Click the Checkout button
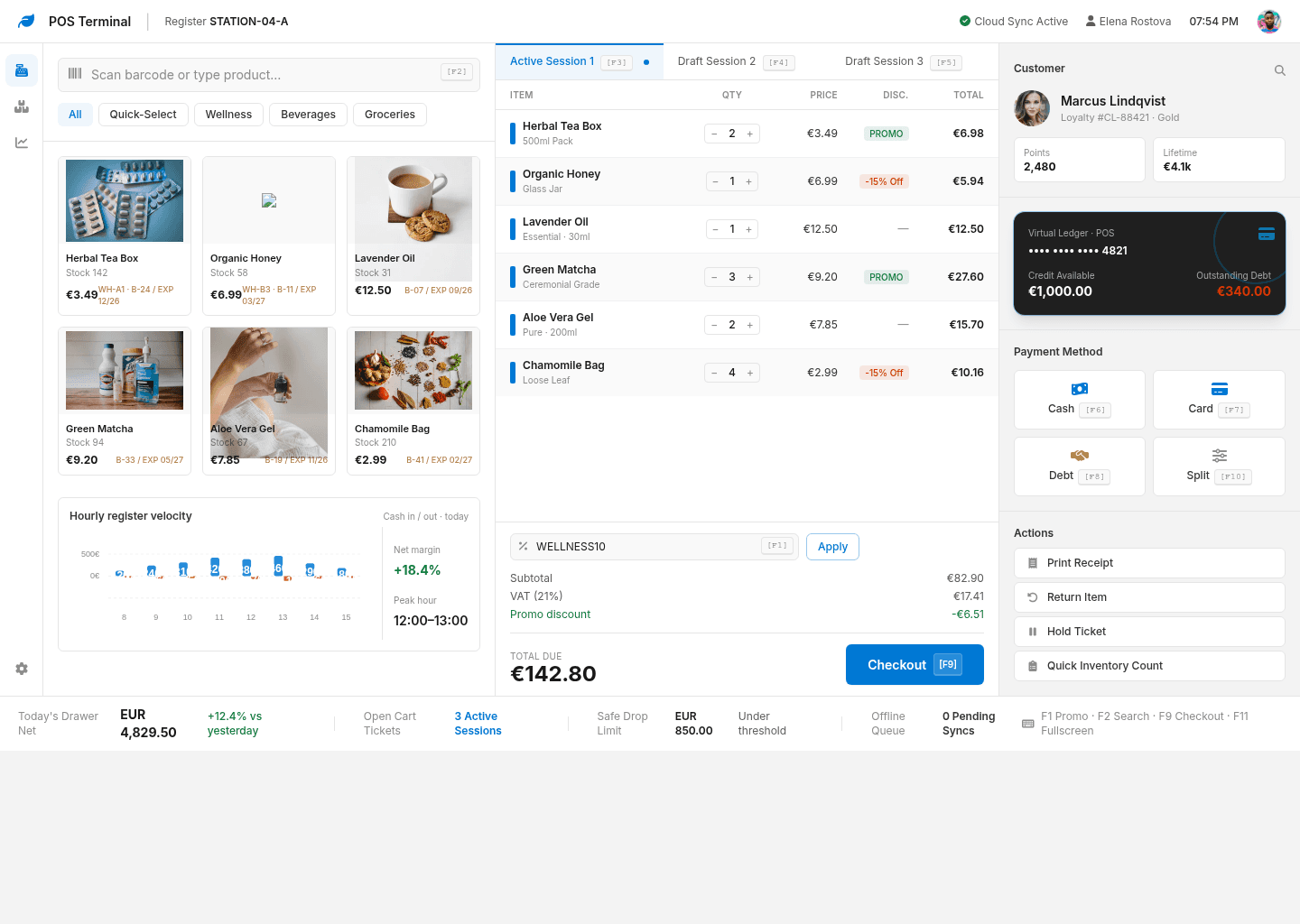 point(915,664)
